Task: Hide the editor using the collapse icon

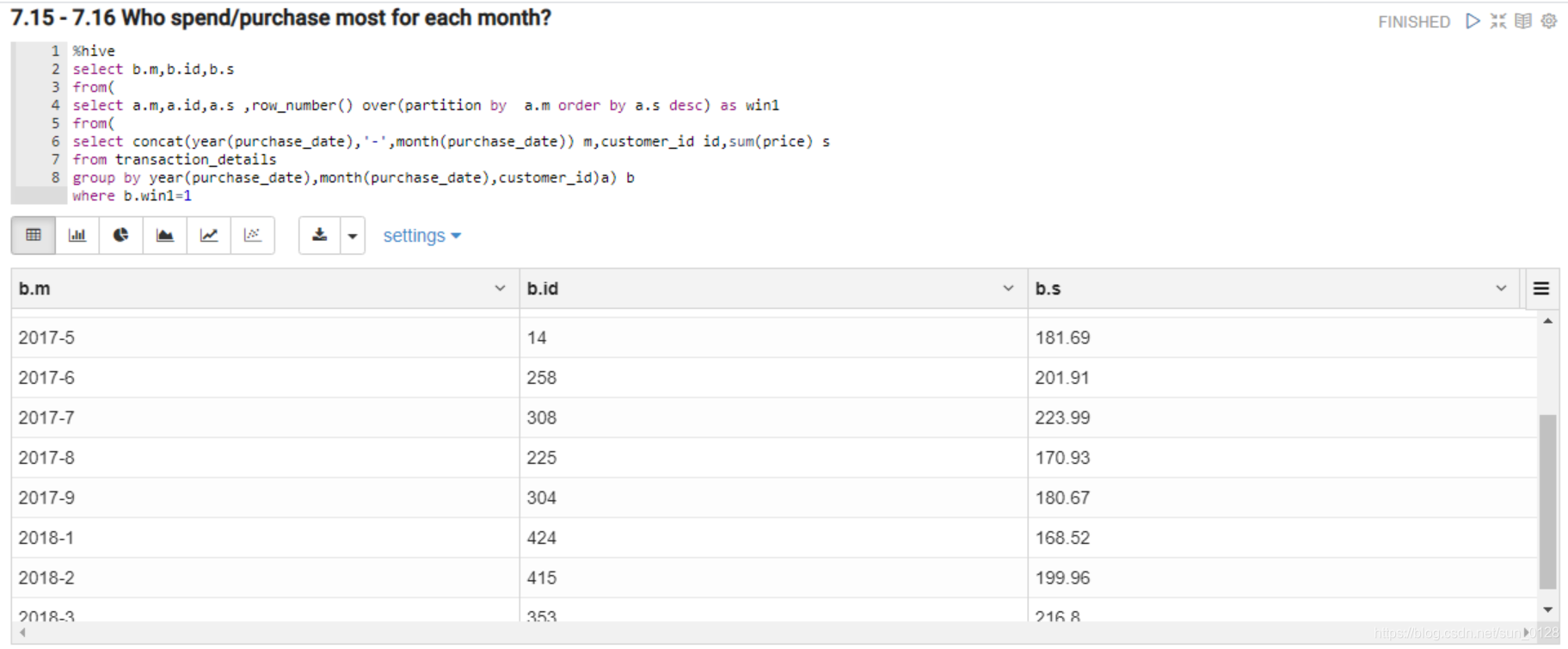Action: [1498, 21]
